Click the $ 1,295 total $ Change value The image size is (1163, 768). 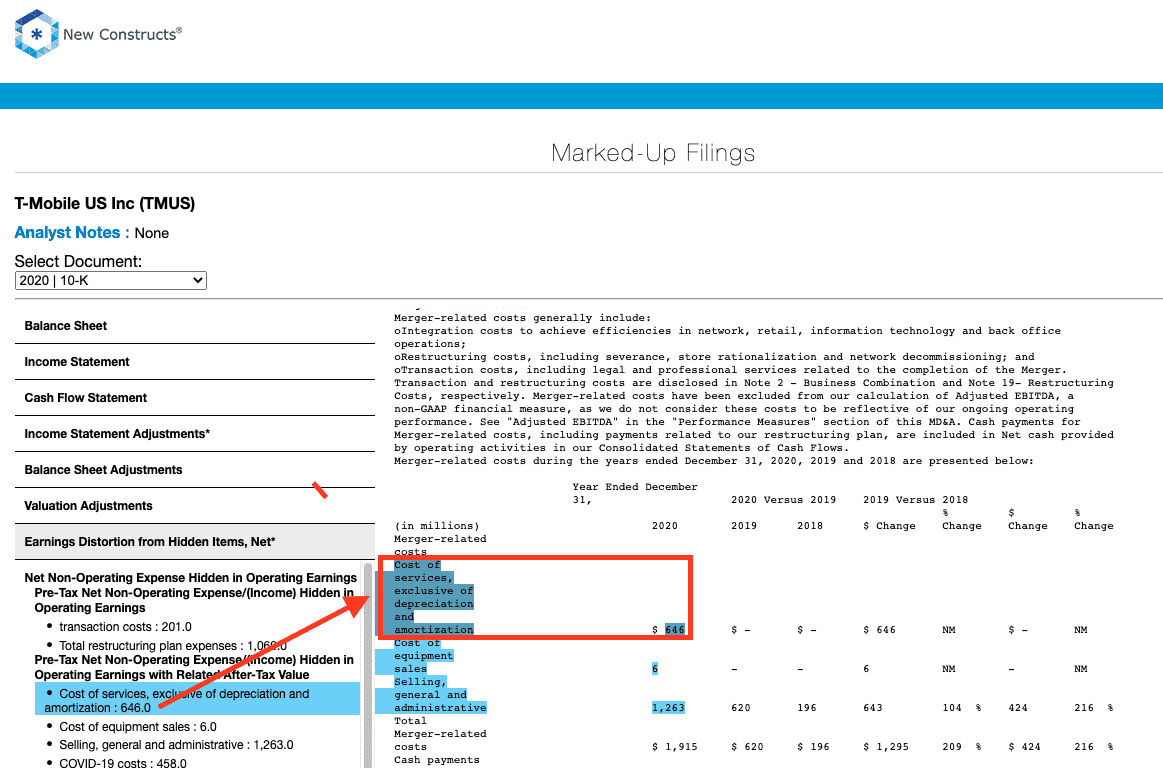(x=886, y=747)
